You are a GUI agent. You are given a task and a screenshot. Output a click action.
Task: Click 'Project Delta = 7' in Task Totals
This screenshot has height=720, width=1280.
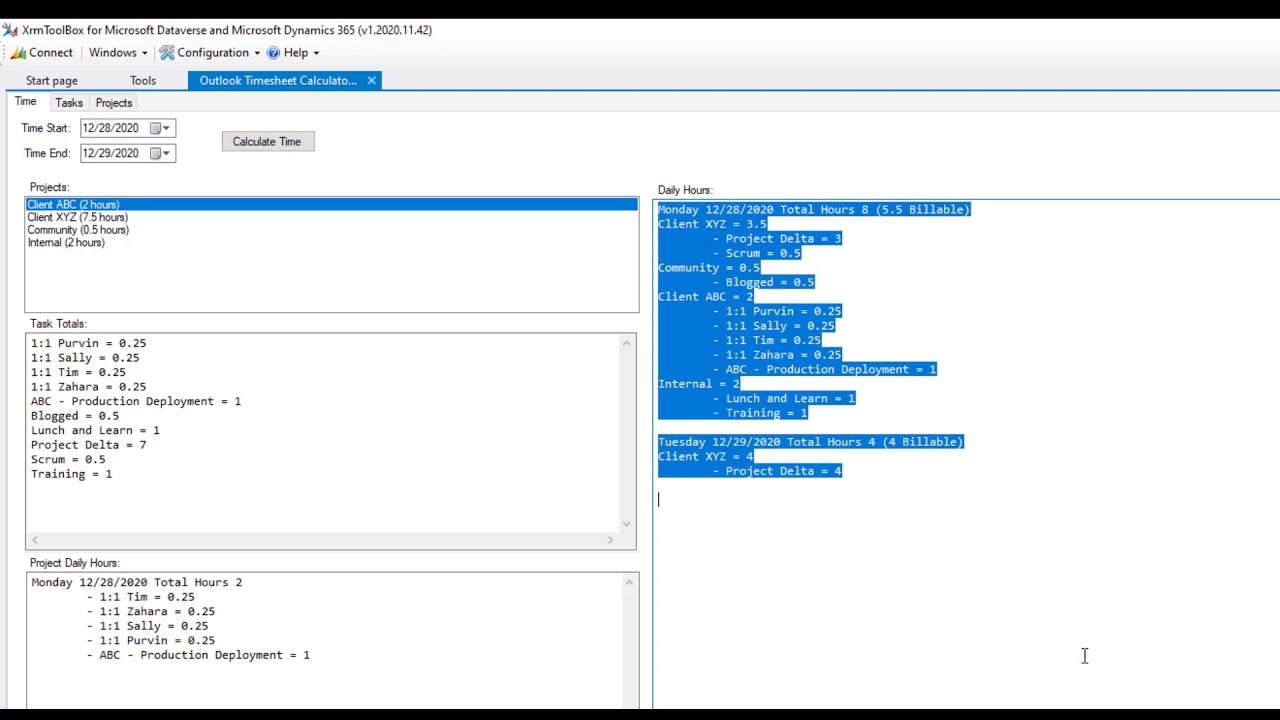point(88,445)
